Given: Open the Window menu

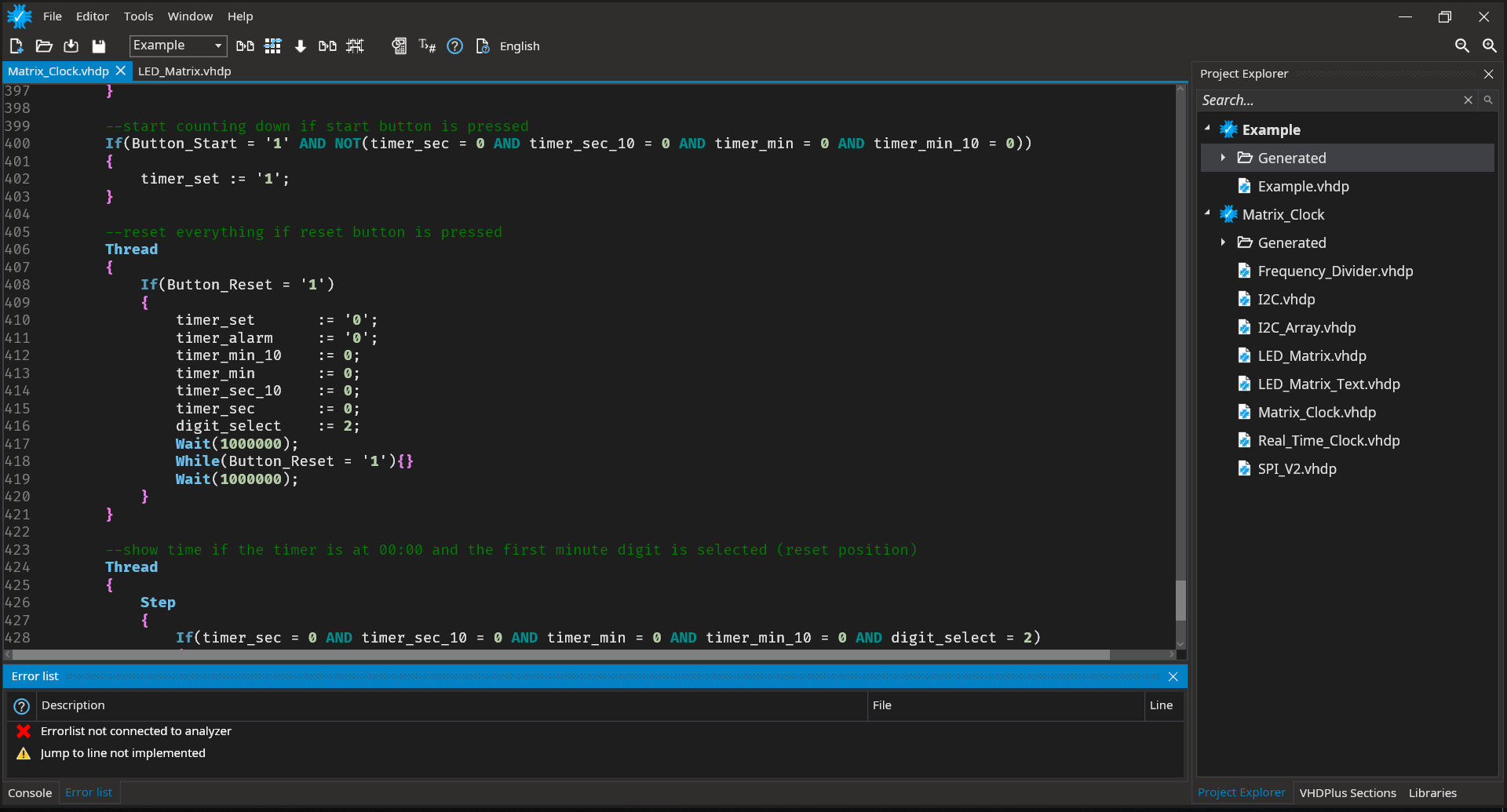Looking at the screenshot, I should point(190,16).
